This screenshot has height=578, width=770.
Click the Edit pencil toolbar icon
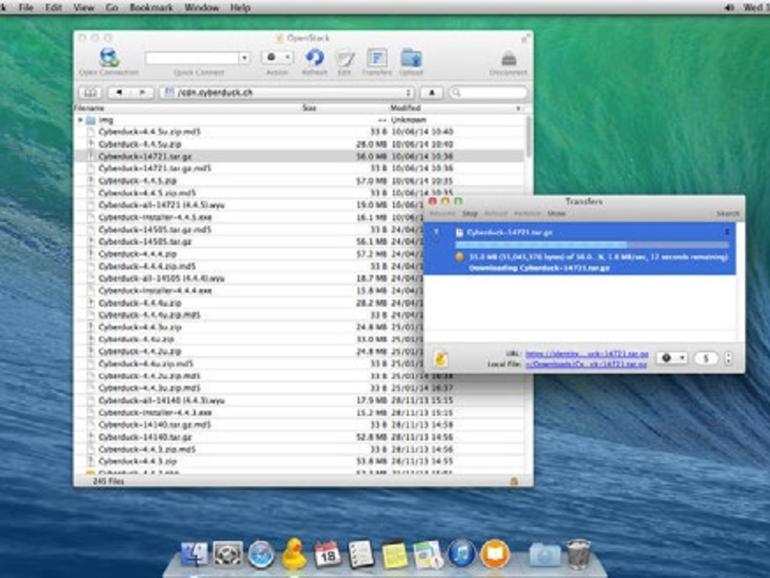(x=345, y=58)
